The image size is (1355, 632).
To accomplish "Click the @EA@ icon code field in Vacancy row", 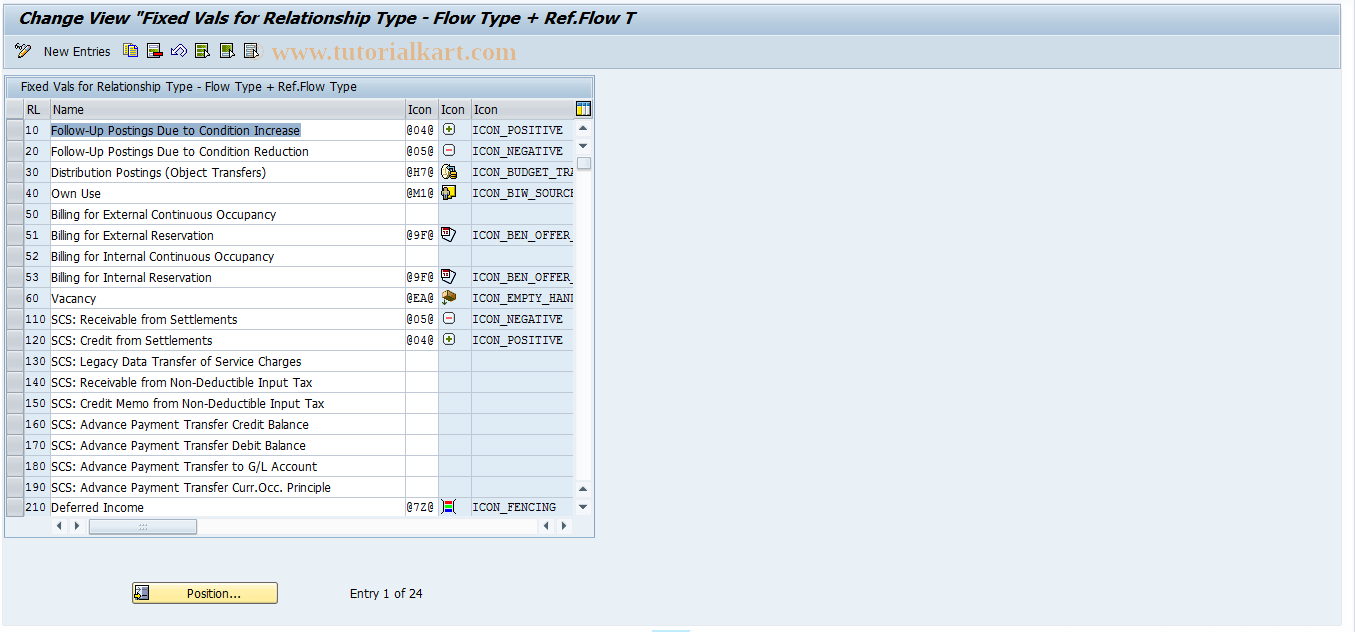I will point(421,298).
